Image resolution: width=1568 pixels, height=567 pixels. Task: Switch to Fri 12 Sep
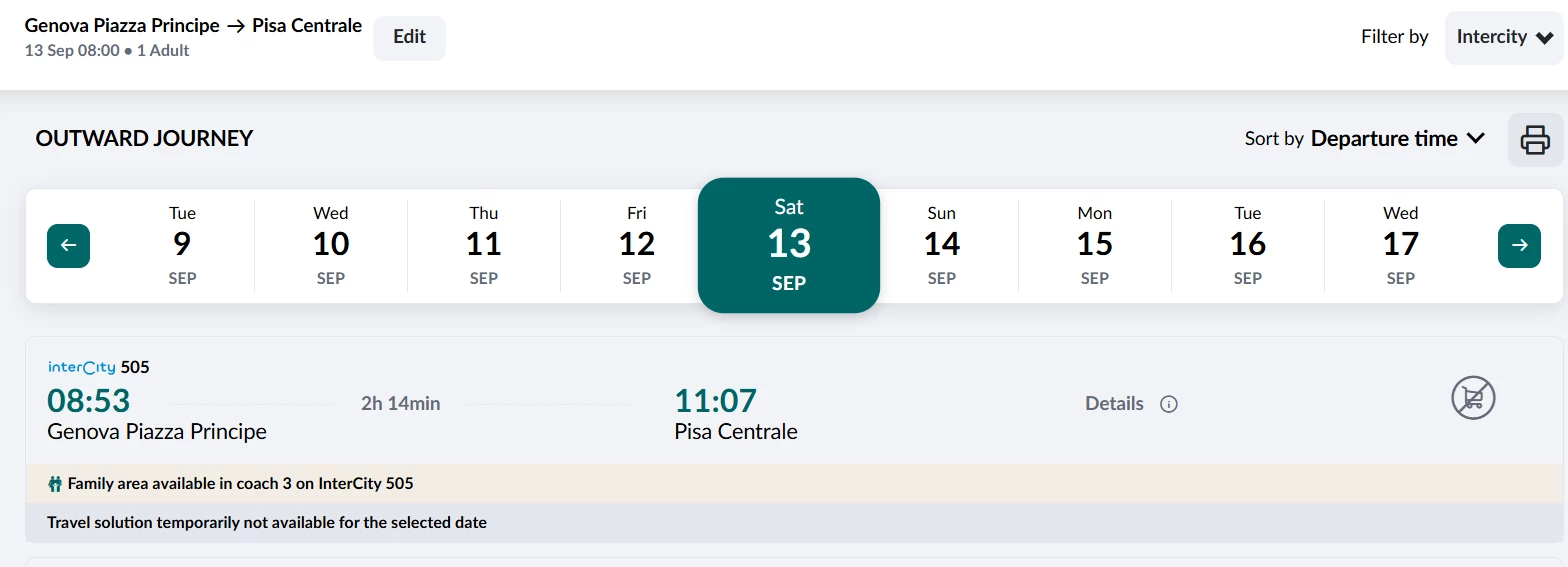637,246
